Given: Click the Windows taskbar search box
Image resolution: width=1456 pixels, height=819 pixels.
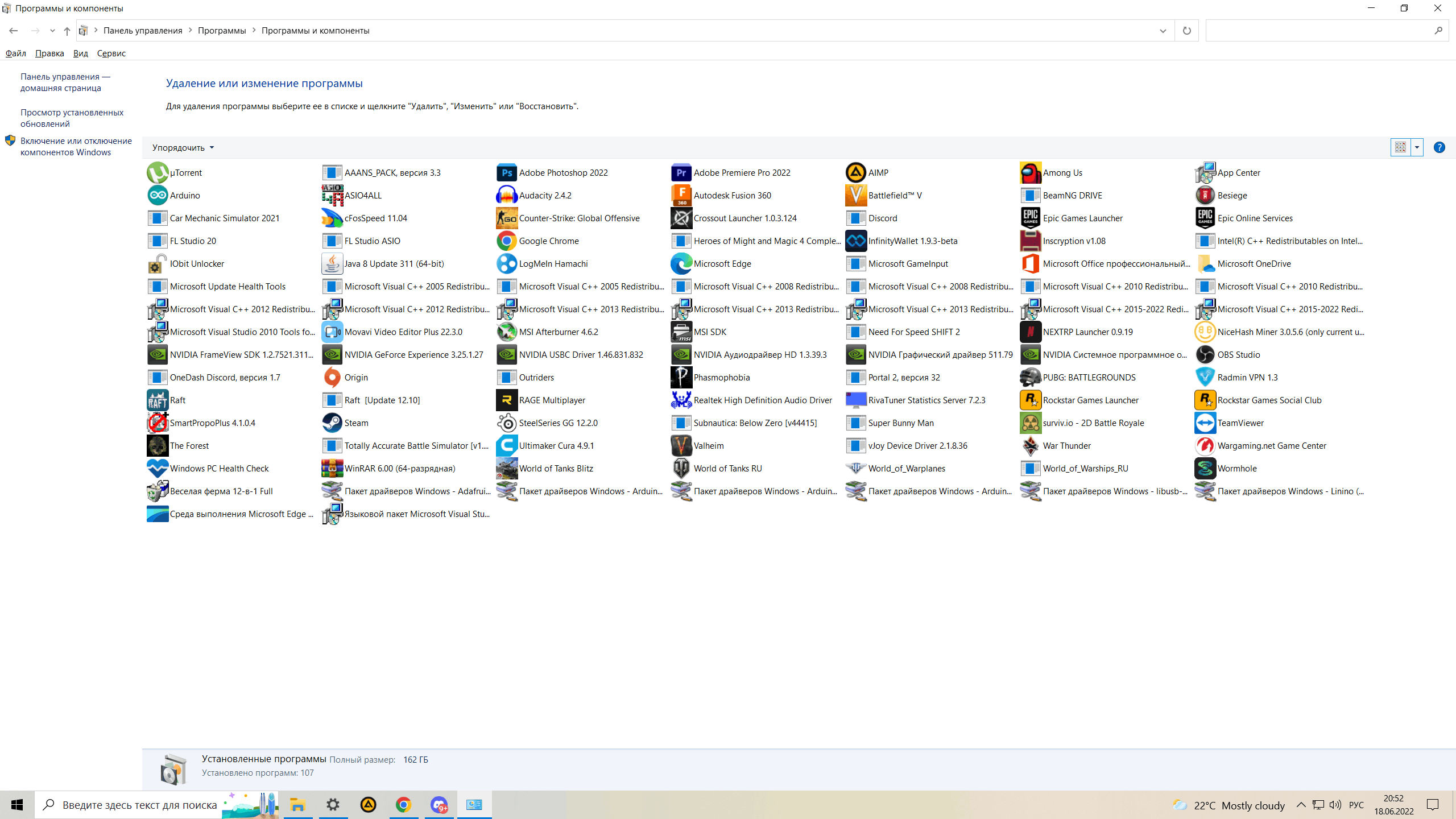Looking at the screenshot, I should pos(156,805).
